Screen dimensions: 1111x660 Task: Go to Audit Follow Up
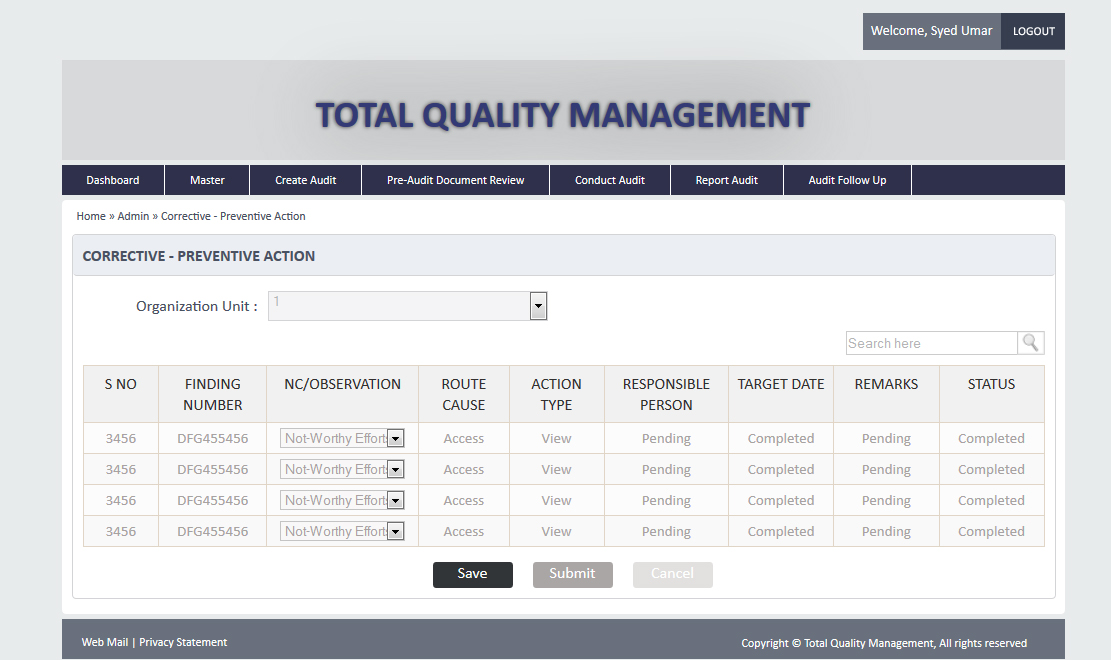[847, 180]
